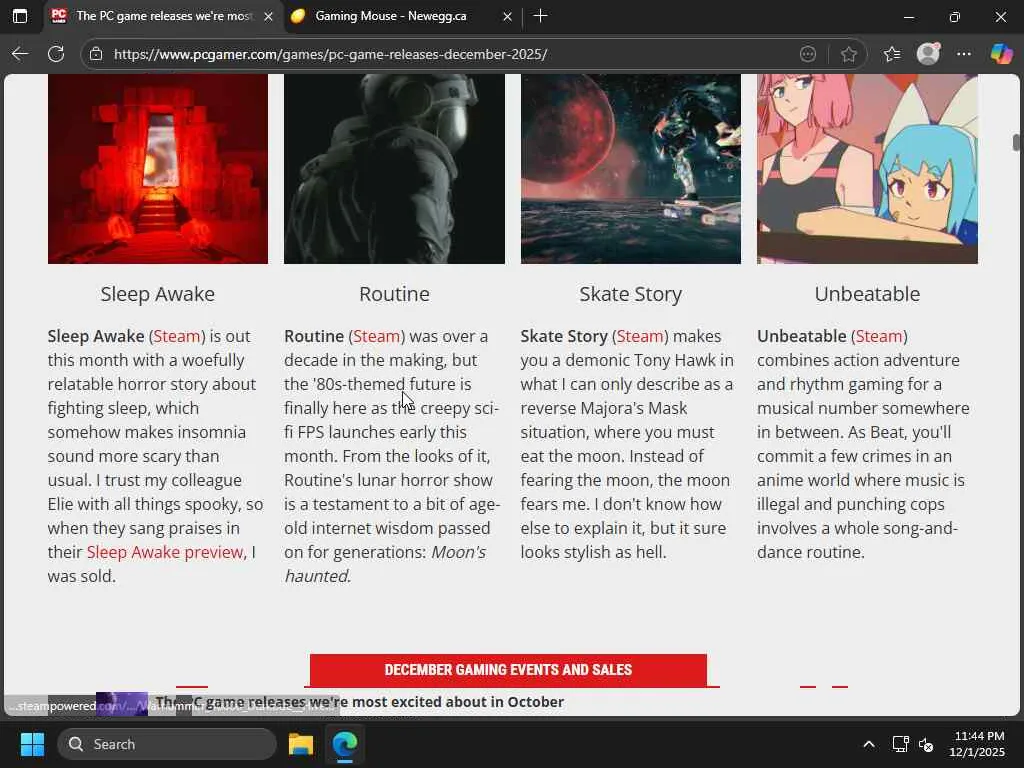
Task: Open the Sleep Awake preview link
Action: click(x=165, y=552)
